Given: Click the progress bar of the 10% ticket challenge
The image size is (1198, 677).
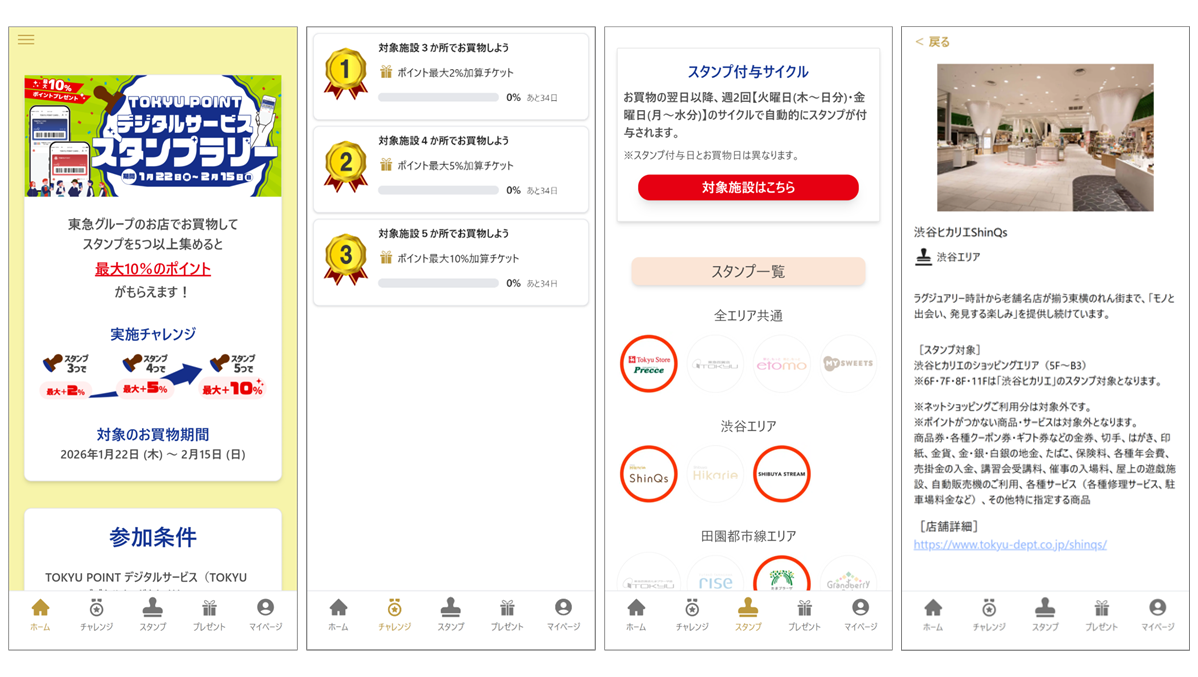Looking at the screenshot, I should 439,283.
